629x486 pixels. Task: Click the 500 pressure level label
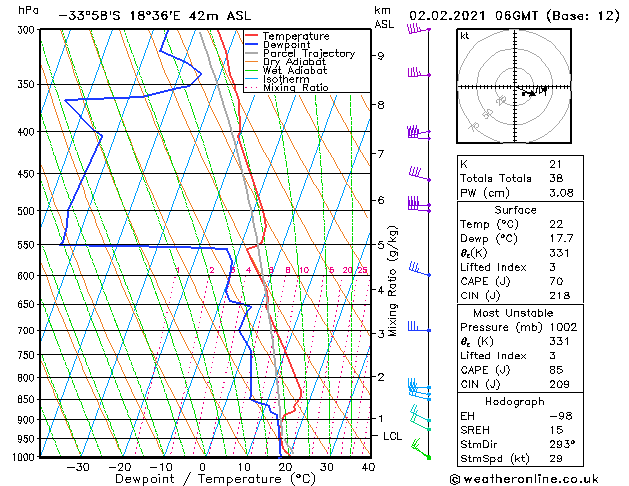(x=27, y=211)
